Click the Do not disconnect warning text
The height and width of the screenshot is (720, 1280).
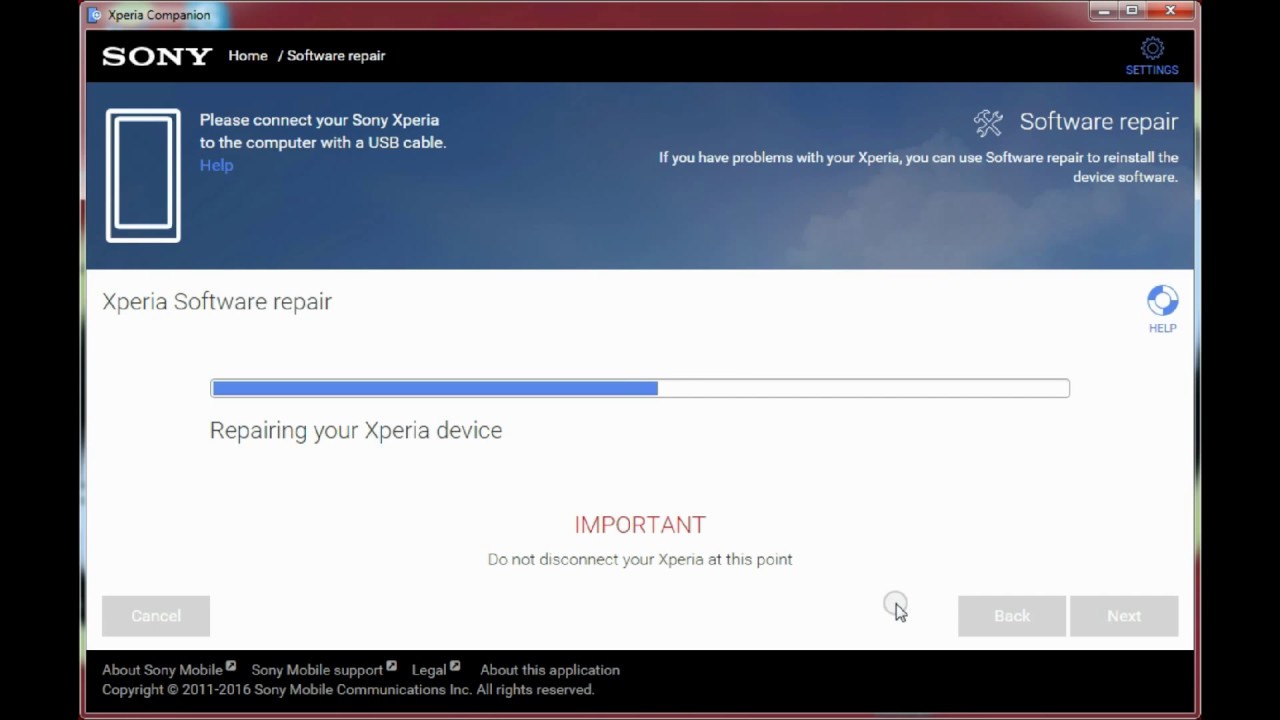[640, 559]
